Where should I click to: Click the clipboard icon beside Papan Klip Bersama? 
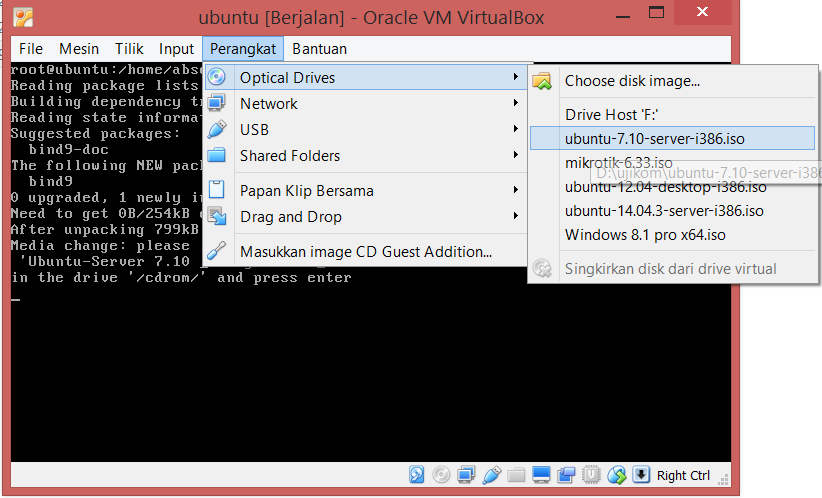pyautogui.click(x=217, y=189)
